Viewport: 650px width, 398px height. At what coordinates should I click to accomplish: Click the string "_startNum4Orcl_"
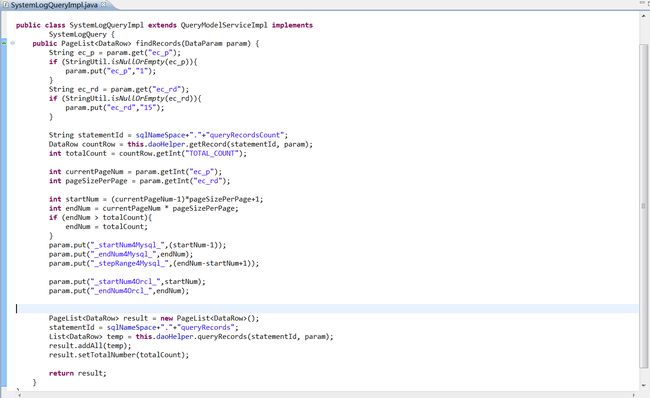(x=125, y=282)
